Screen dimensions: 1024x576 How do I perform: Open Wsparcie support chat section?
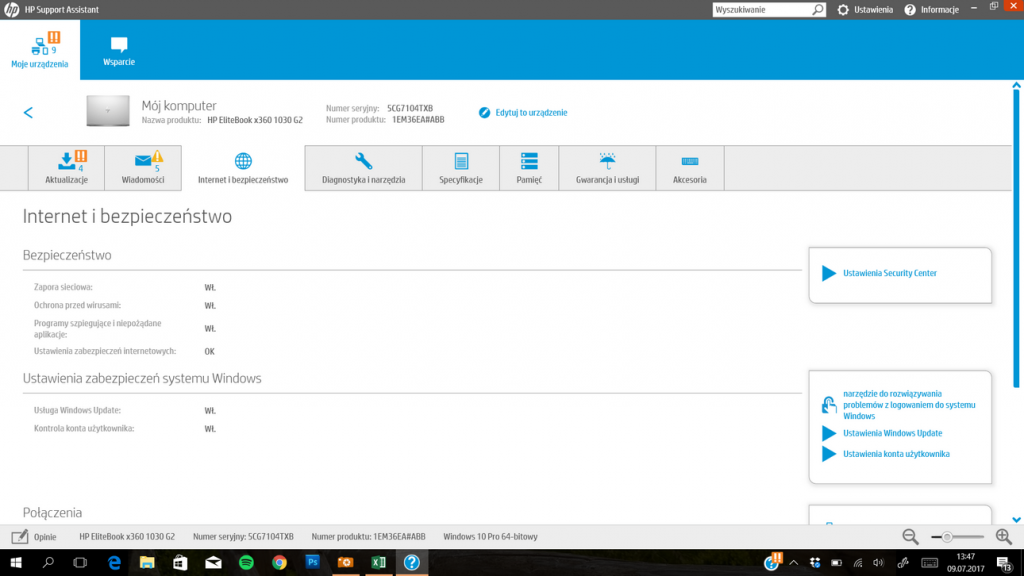[119, 51]
